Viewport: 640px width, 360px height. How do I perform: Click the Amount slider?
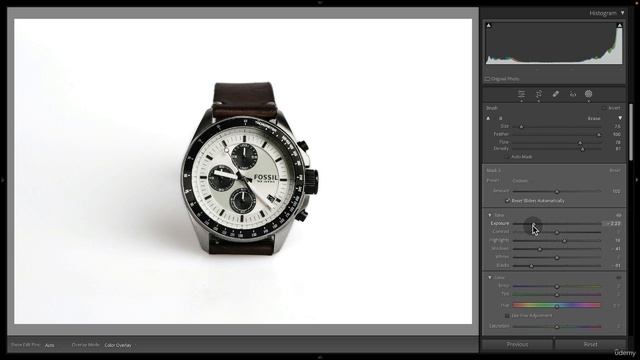[x=556, y=191]
